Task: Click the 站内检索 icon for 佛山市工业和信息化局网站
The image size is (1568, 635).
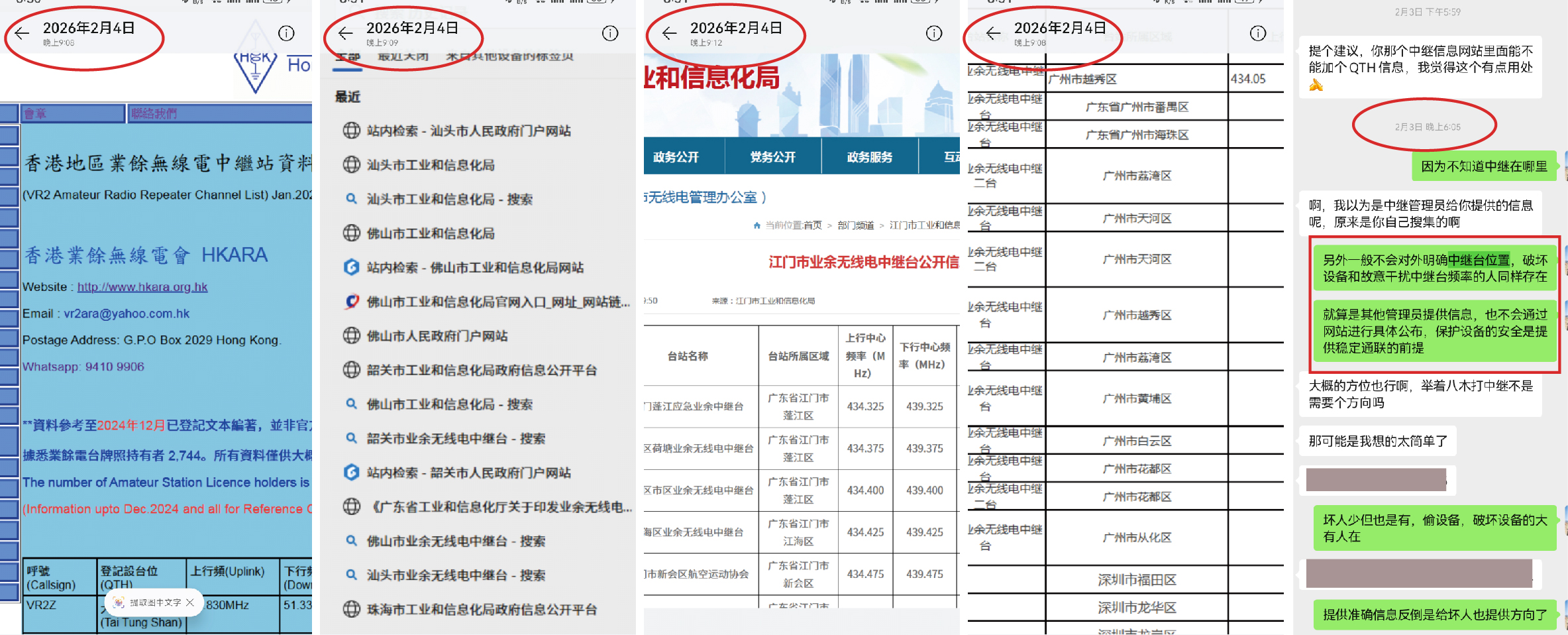Action: pos(352,267)
